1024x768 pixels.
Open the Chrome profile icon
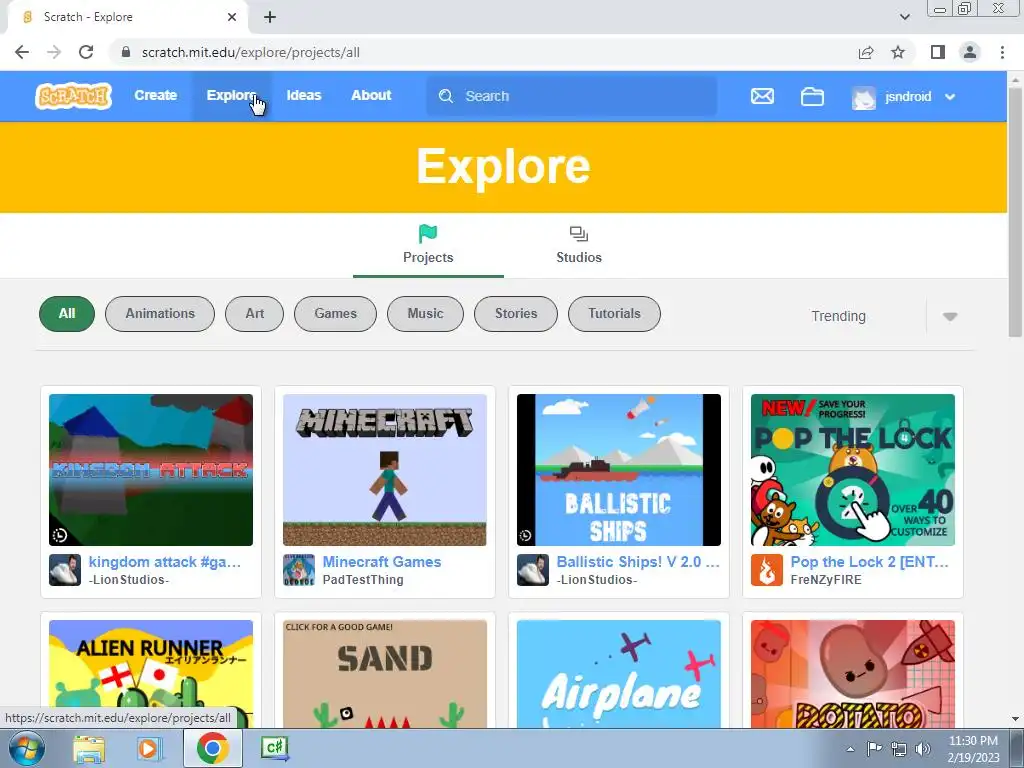(970, 52)
